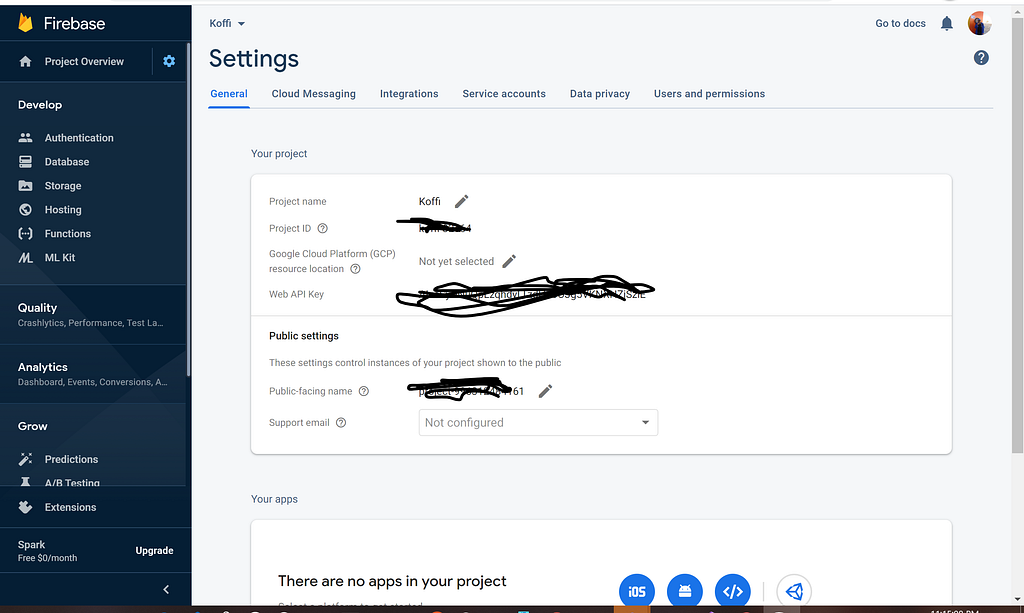This screenshot has height=613, width=1024.
Task: Click the Go to docs link
Action: 900,24
